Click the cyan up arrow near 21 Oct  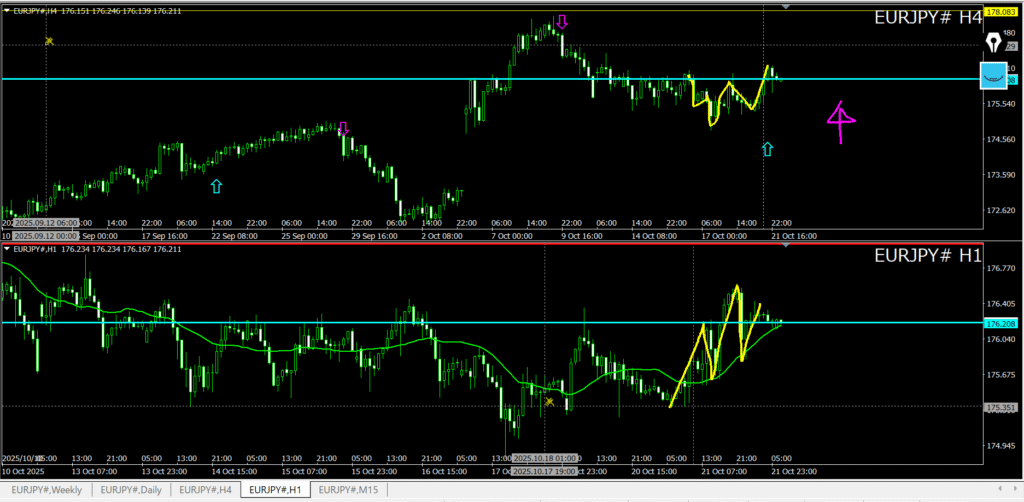tap(767, 149)
